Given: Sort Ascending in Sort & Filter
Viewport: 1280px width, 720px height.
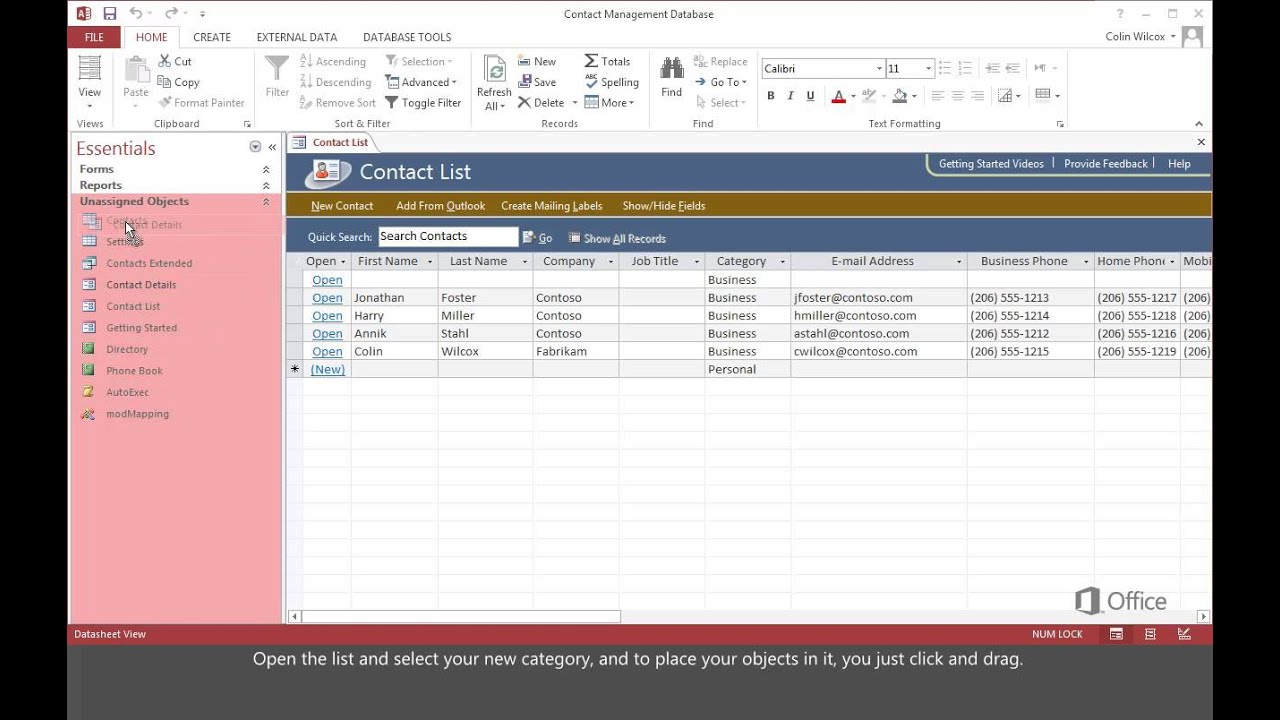Looking at the screenshot, I should (x=332, y=61).
